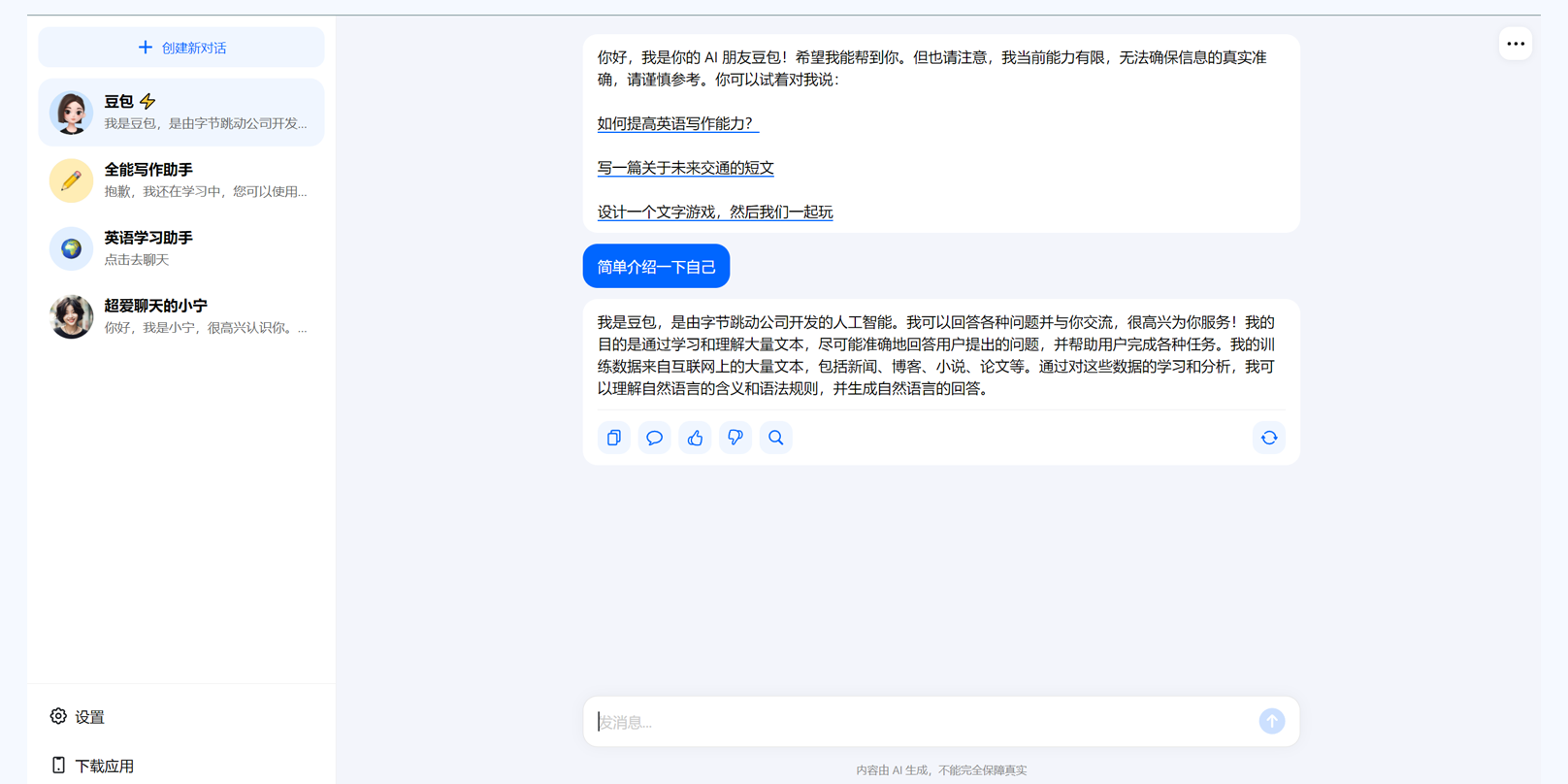Click the 如何提高英语写作能力 suggestion link
Viewport: 1568px width, 784px height.
pyautogui.click(x=677, y=123)
